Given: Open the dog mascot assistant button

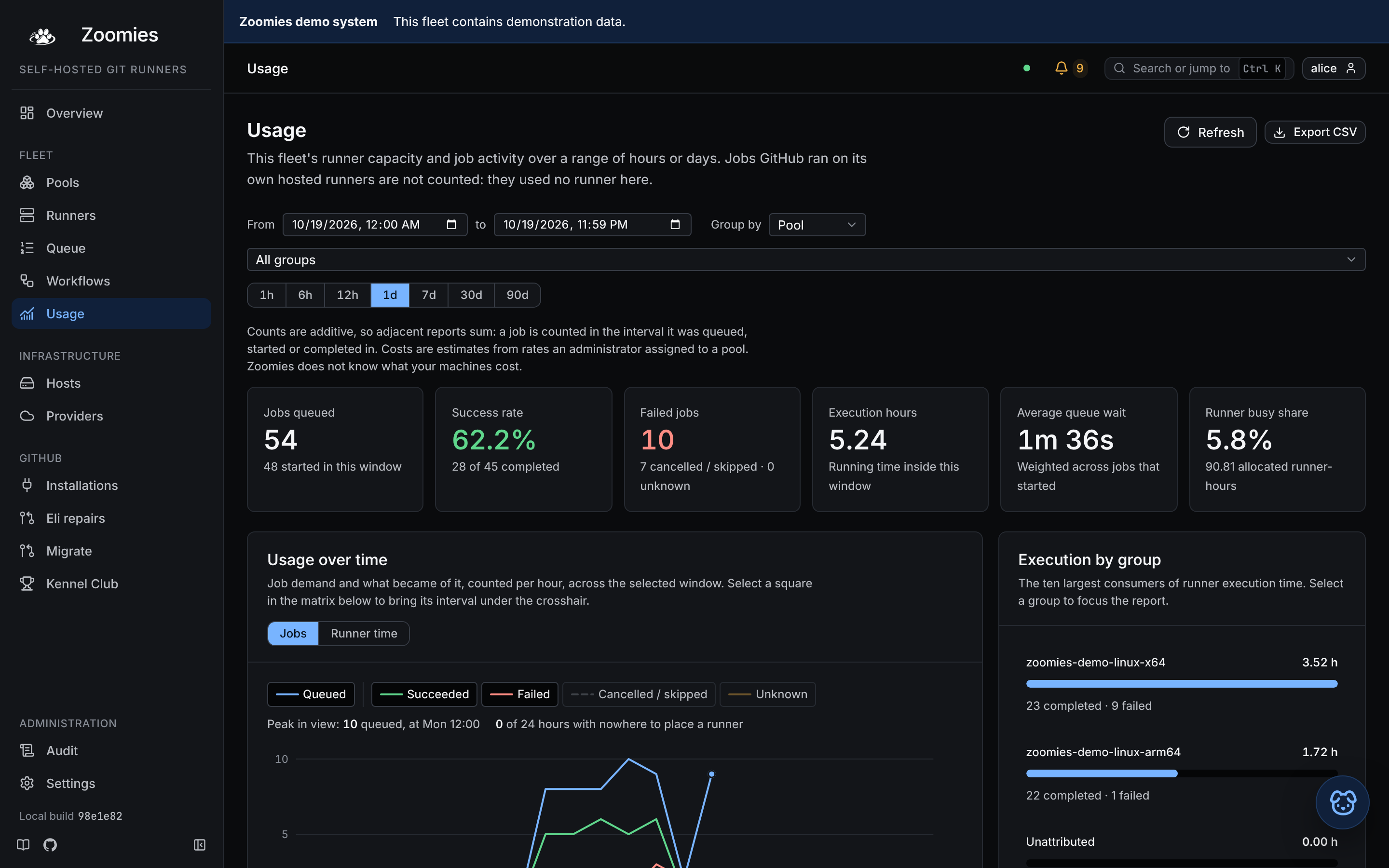Looking at the screenshot, I should pyautogui.click(x=1342, y=802).
